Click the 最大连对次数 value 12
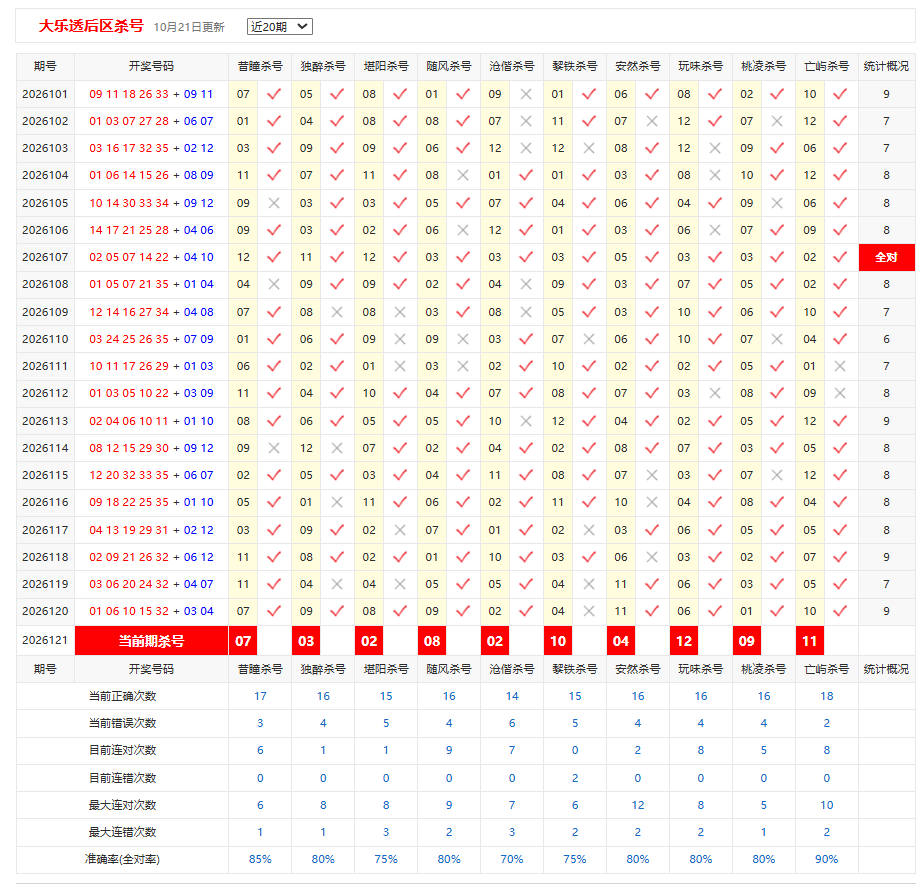The image size is (920, 891). pyautogui.click(x=638, y=805)
